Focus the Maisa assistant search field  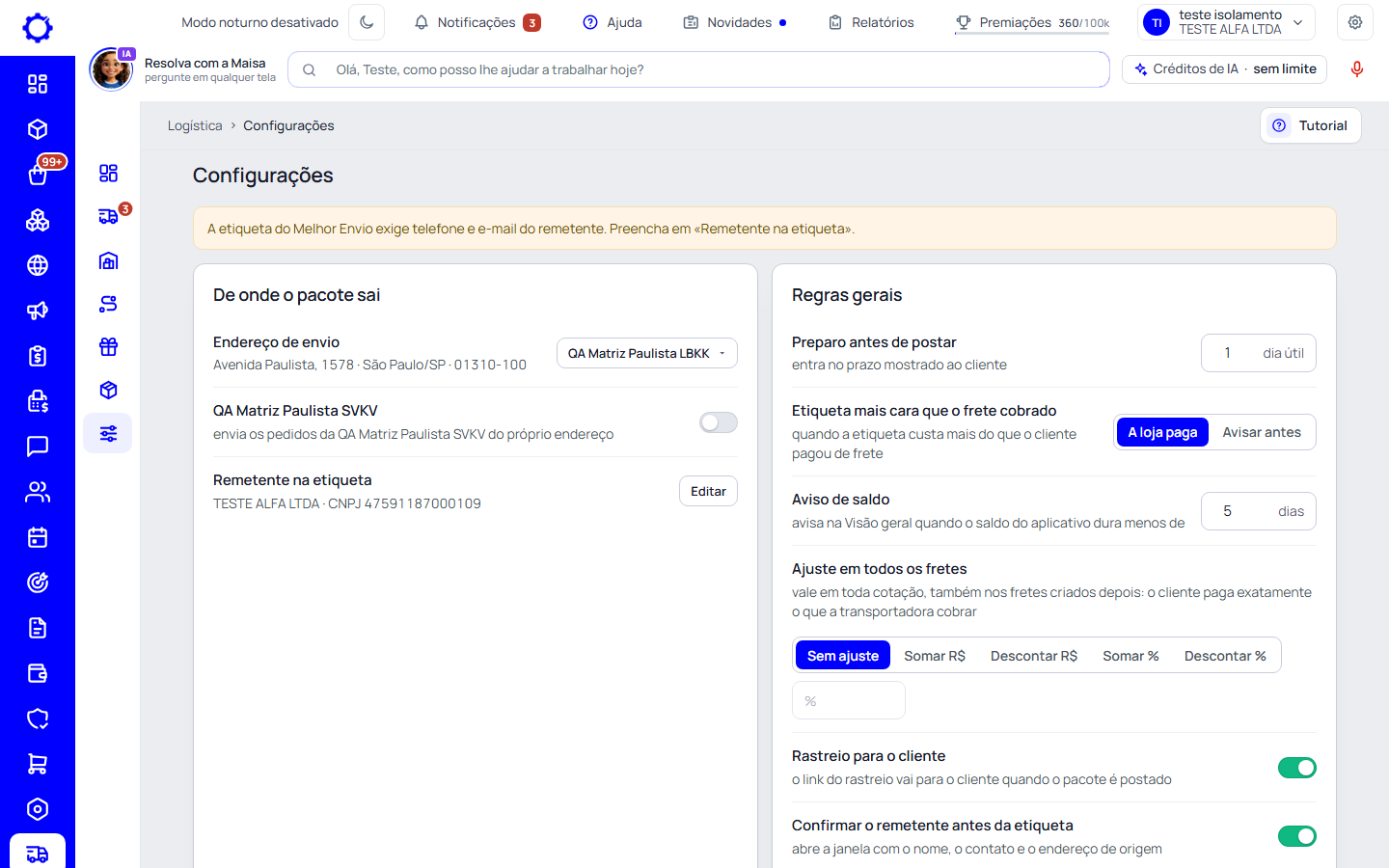[698, 69]
